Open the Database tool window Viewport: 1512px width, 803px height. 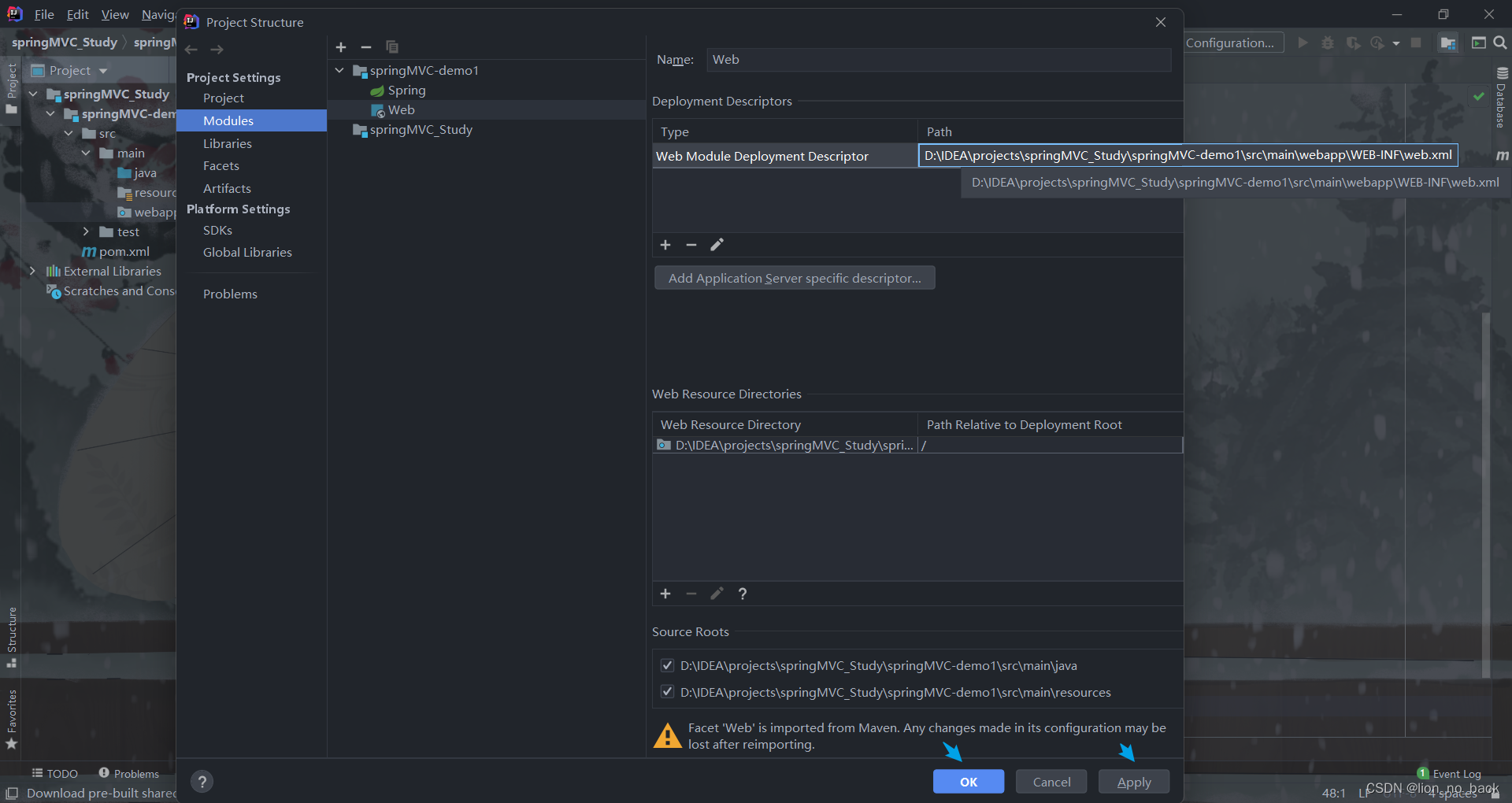(x=1501, y=98)
